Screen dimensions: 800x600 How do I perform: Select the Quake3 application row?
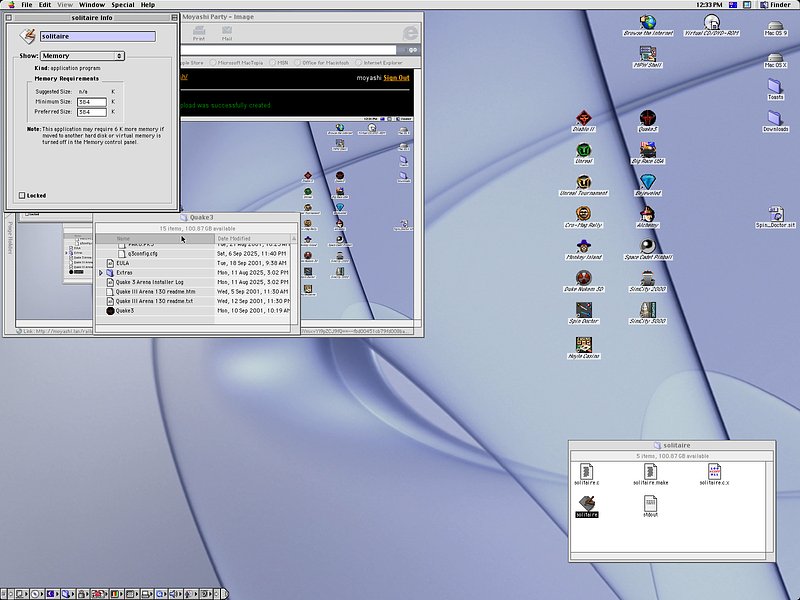click(193, 311)
